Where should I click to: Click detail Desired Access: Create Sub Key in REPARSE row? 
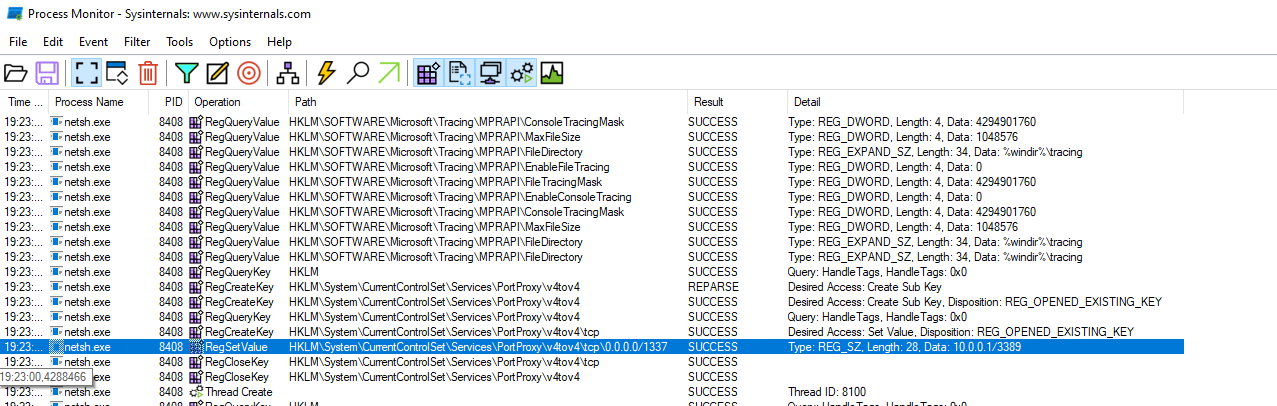click(x=866, y=287)
